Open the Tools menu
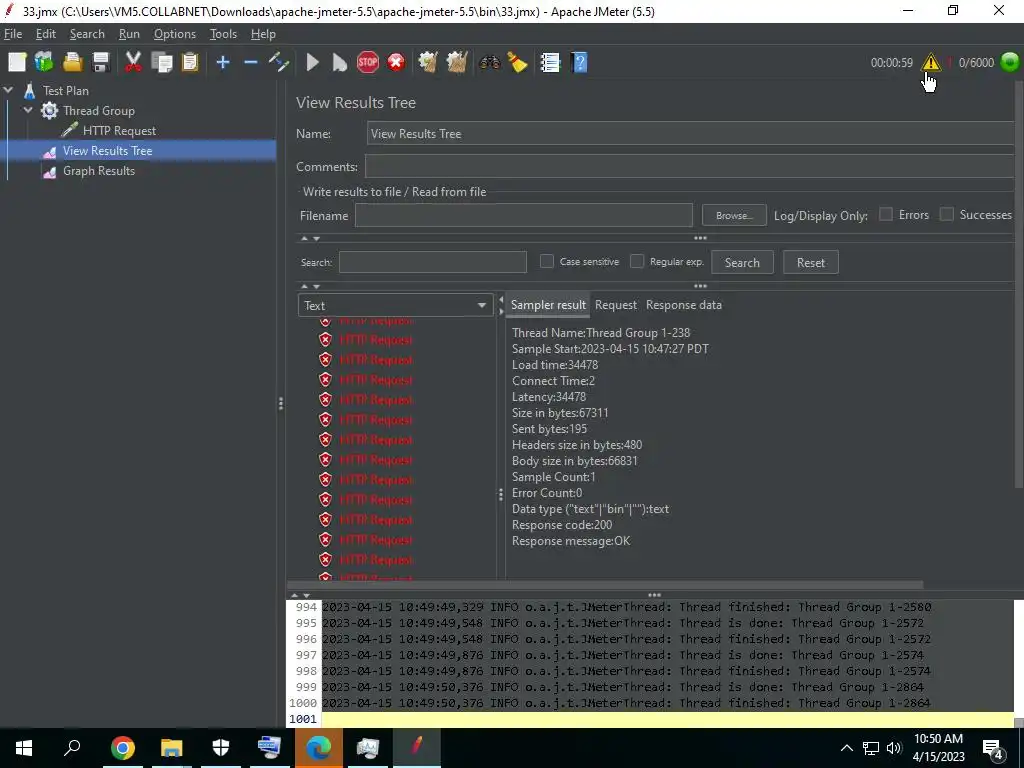 click(223, 34)
